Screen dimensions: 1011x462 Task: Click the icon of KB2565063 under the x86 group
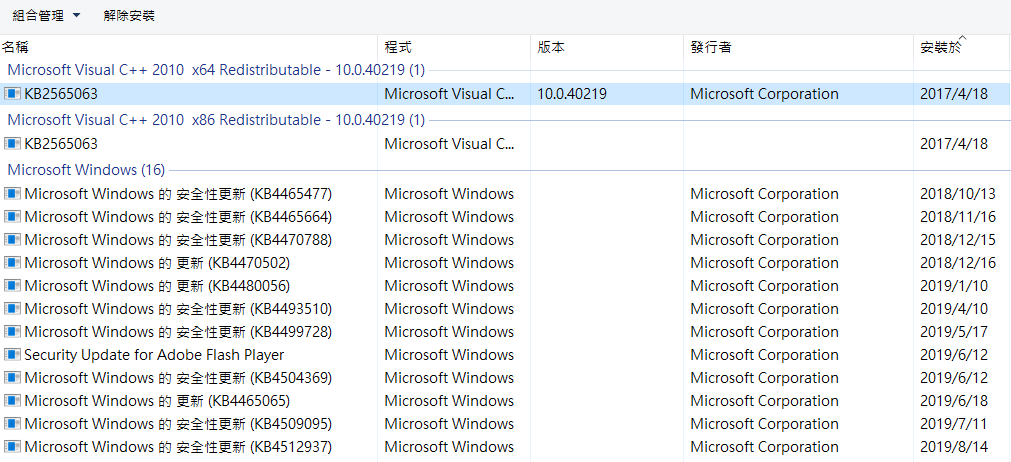click(x=12, y=144)
